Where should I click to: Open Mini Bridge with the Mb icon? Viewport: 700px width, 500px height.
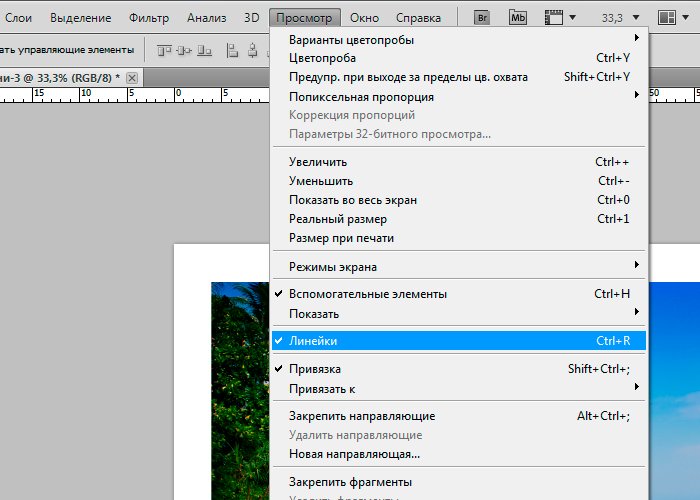(517, 18)
